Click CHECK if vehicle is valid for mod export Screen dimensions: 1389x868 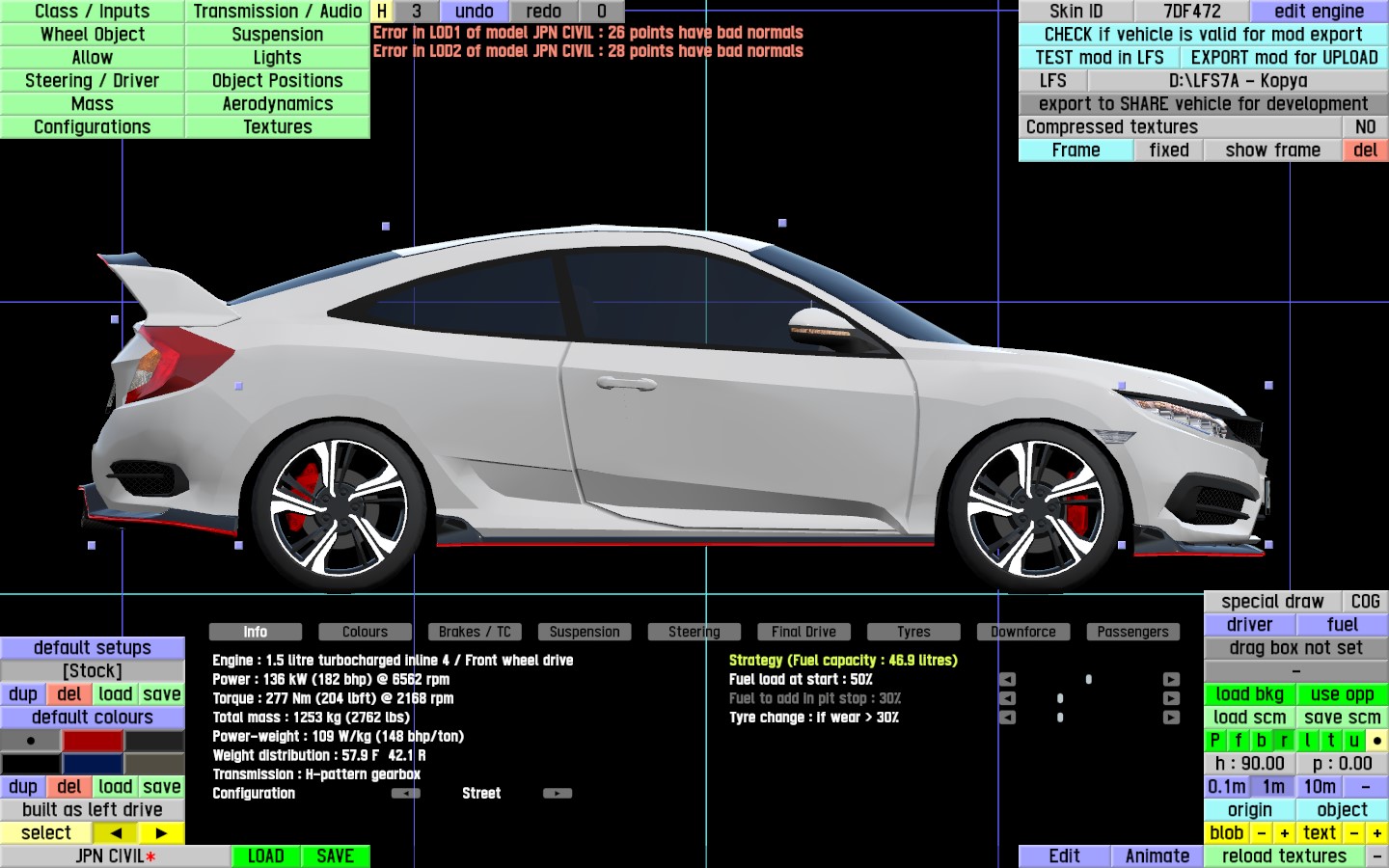(x=1204, y=35)
